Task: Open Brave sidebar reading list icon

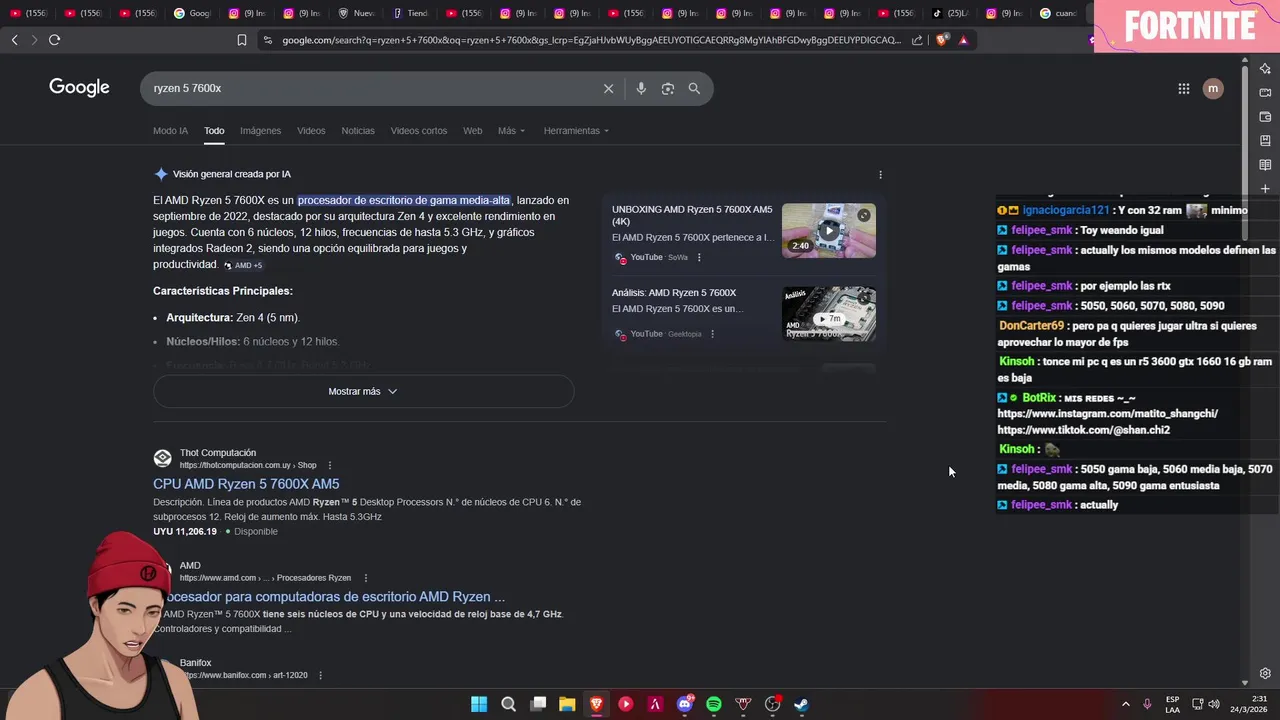Action: coord(1265,164)
